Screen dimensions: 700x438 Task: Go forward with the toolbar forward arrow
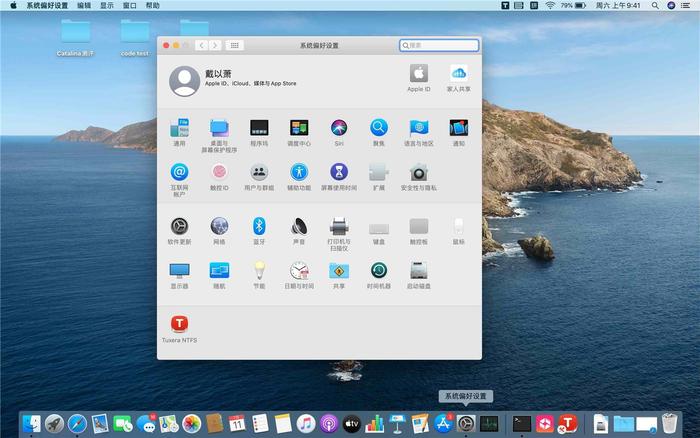215,45
